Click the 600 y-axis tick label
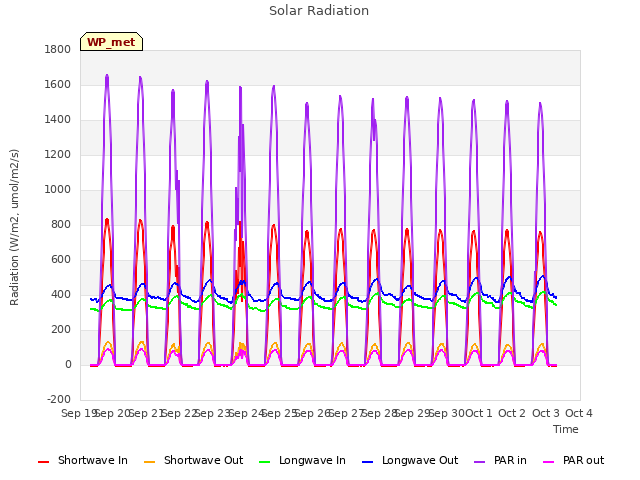Image resolution: width=640 pixels, height=480 pixels. coord(61,260)
